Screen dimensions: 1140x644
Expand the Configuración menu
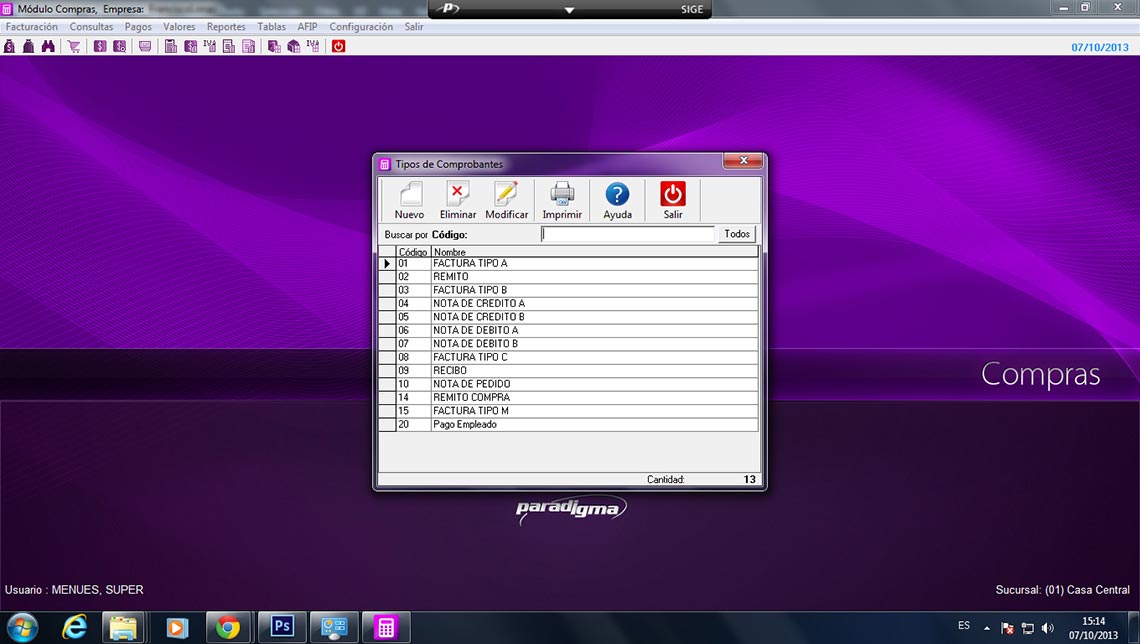361,27
